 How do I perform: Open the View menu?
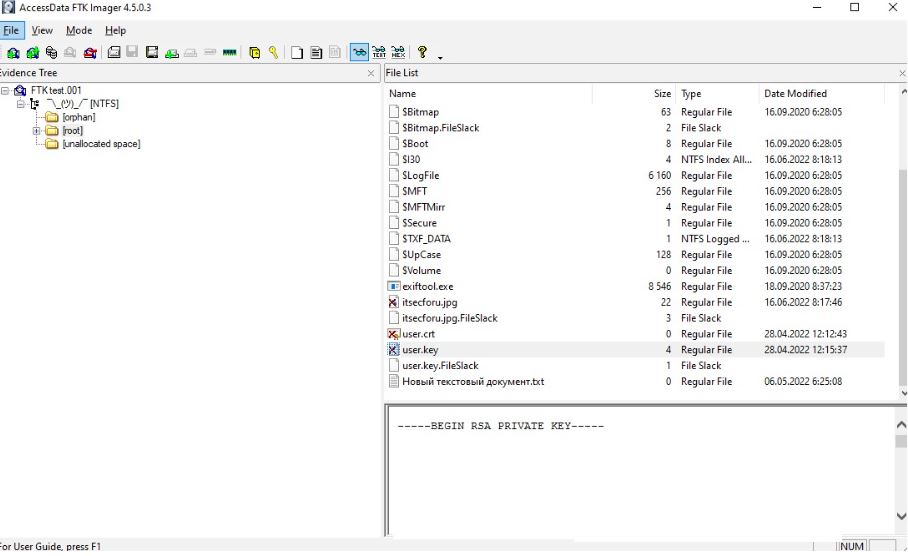pyautogui.click(x=42, y=30)
